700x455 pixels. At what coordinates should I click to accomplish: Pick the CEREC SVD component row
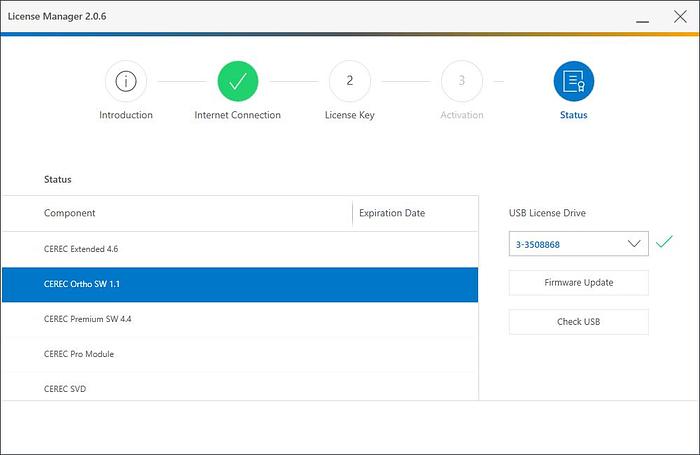tap(240, 387)
